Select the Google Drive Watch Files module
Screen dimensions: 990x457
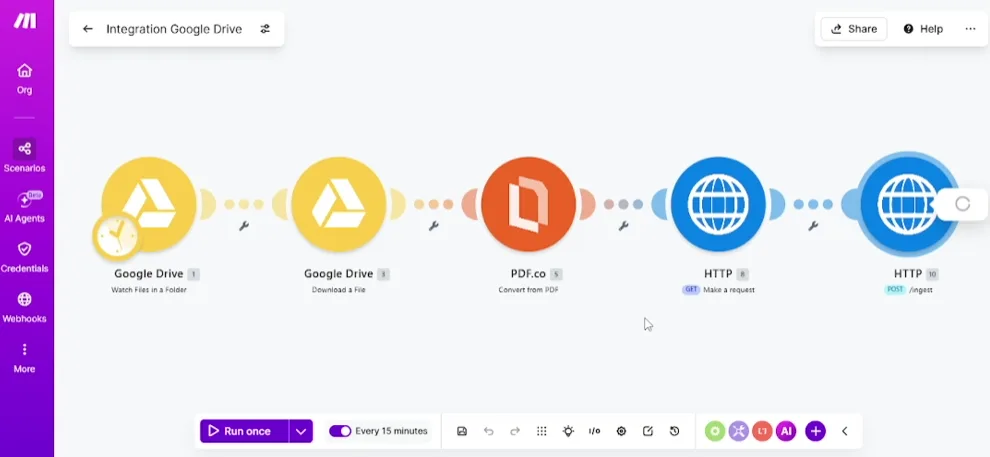[150, 203]
